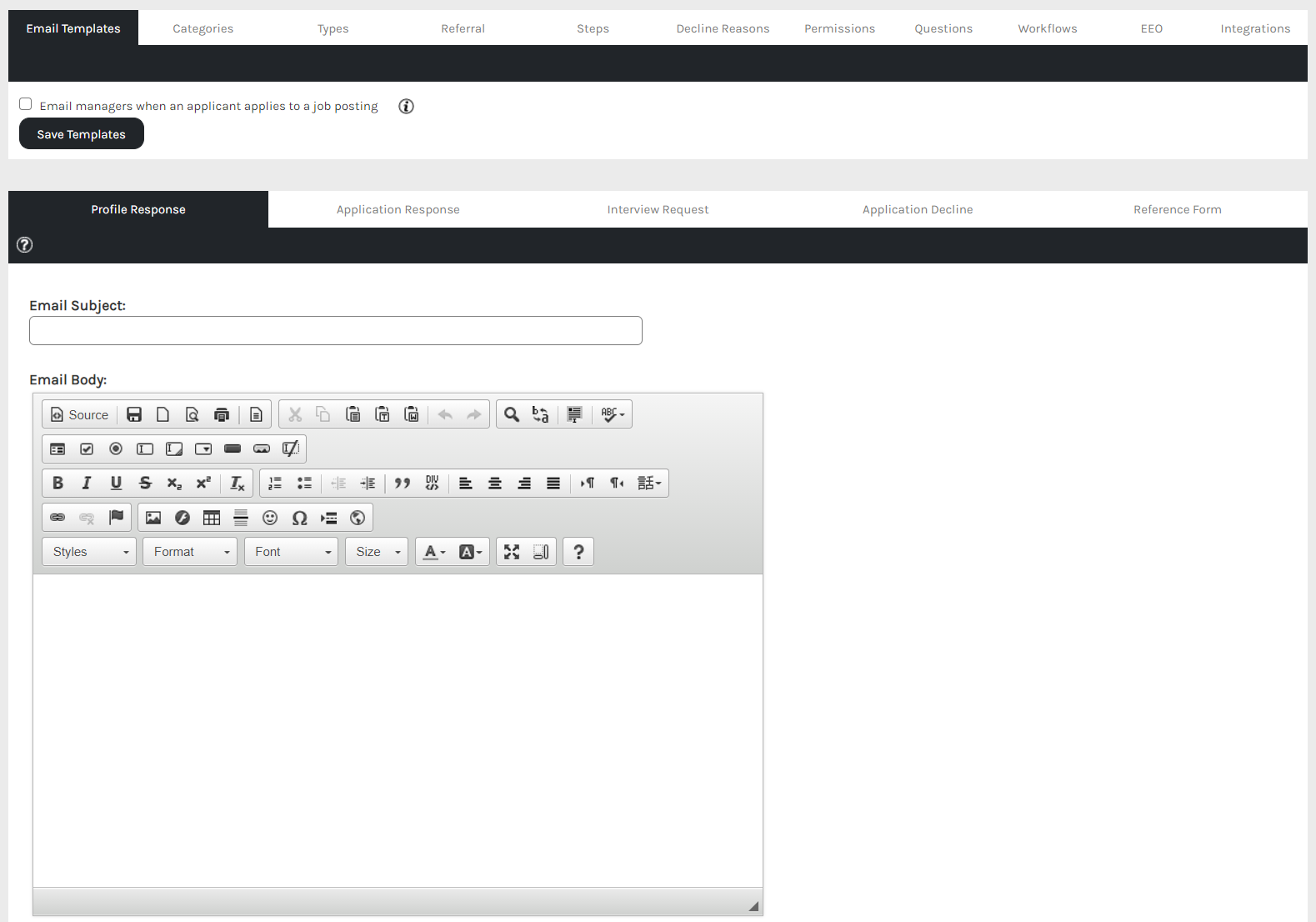The image size is (1316, 922).
Task: Insert a selection field icon
Action: (x=203, y=448)
